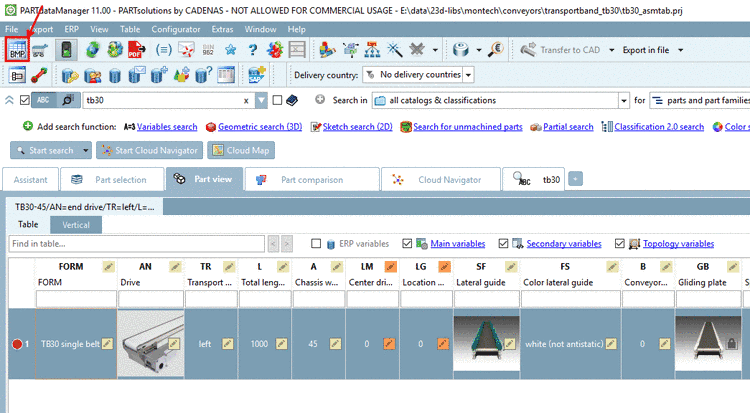750x413 pixels.
Task: Click the envelope mail icon in toolbar
Action: click(x=186, y=50)
